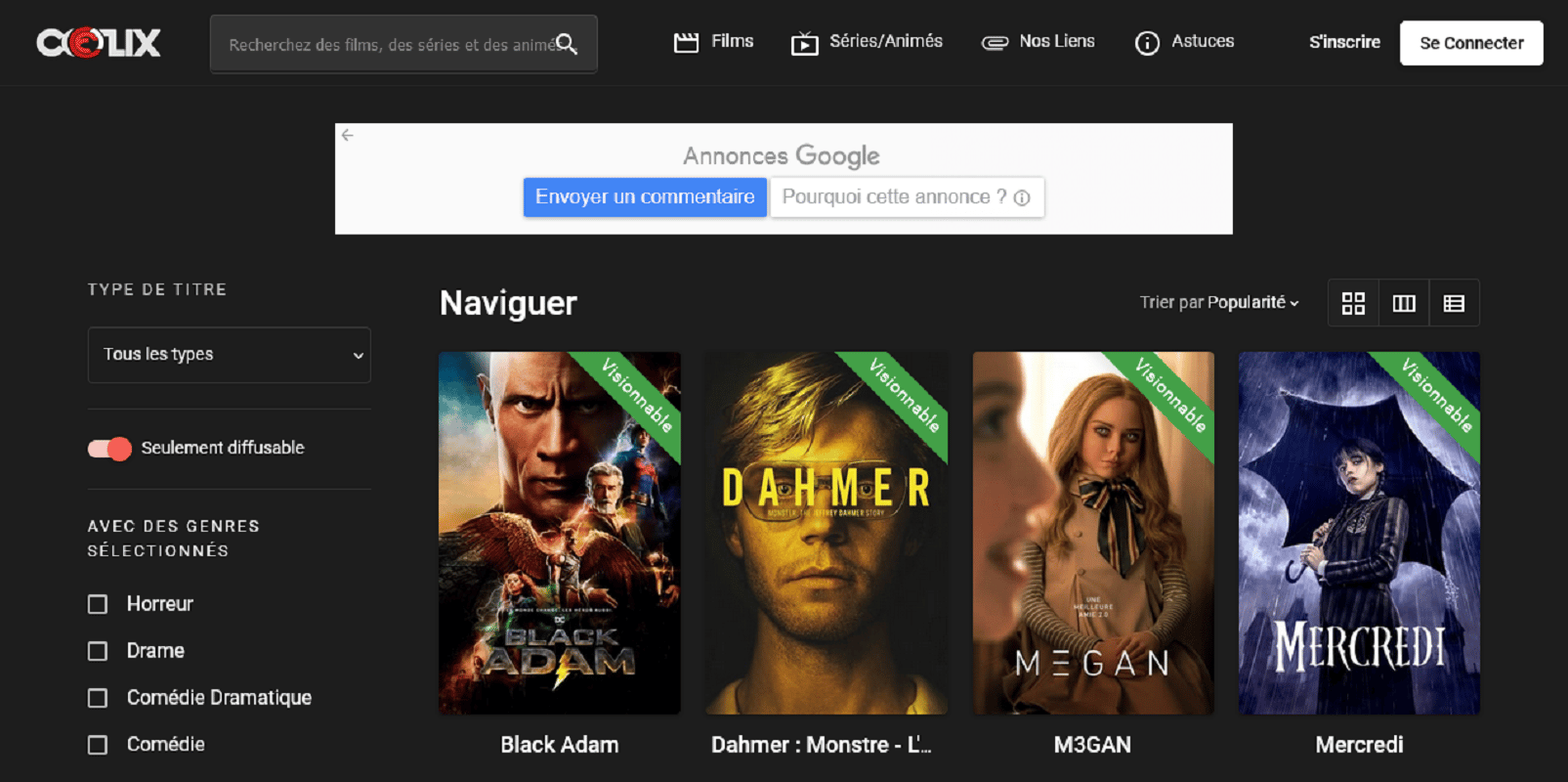The width and height of the screenshot is (1568, 782).
Task: Click Pourquoi cette annonce button
Action: pyautogui.click(x=907, y=197)
